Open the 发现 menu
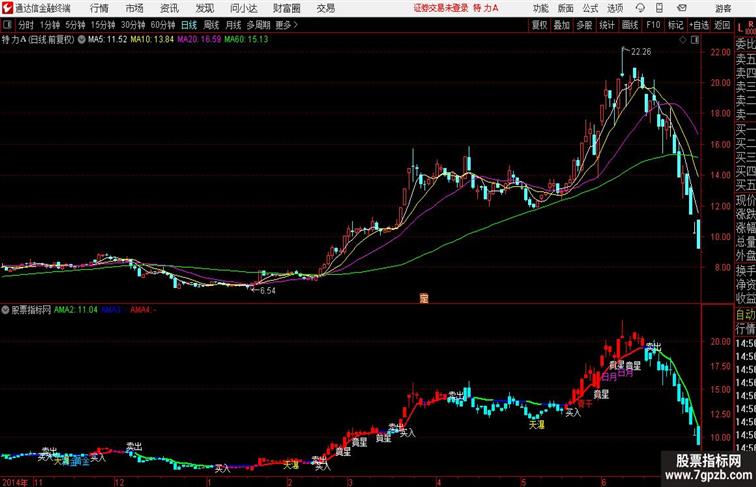 click(x=205, y=8)
